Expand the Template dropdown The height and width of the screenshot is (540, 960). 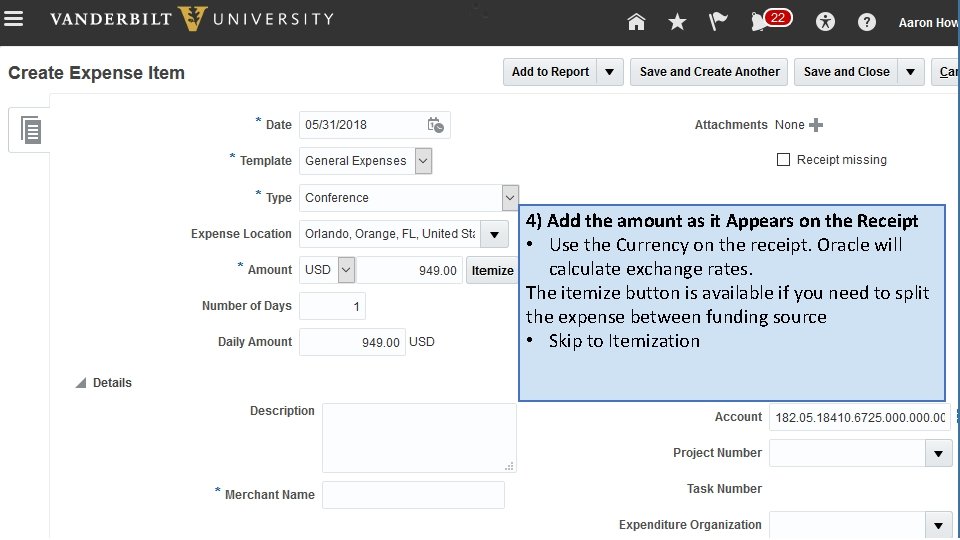pyautogui.click(x=423, y=161)
